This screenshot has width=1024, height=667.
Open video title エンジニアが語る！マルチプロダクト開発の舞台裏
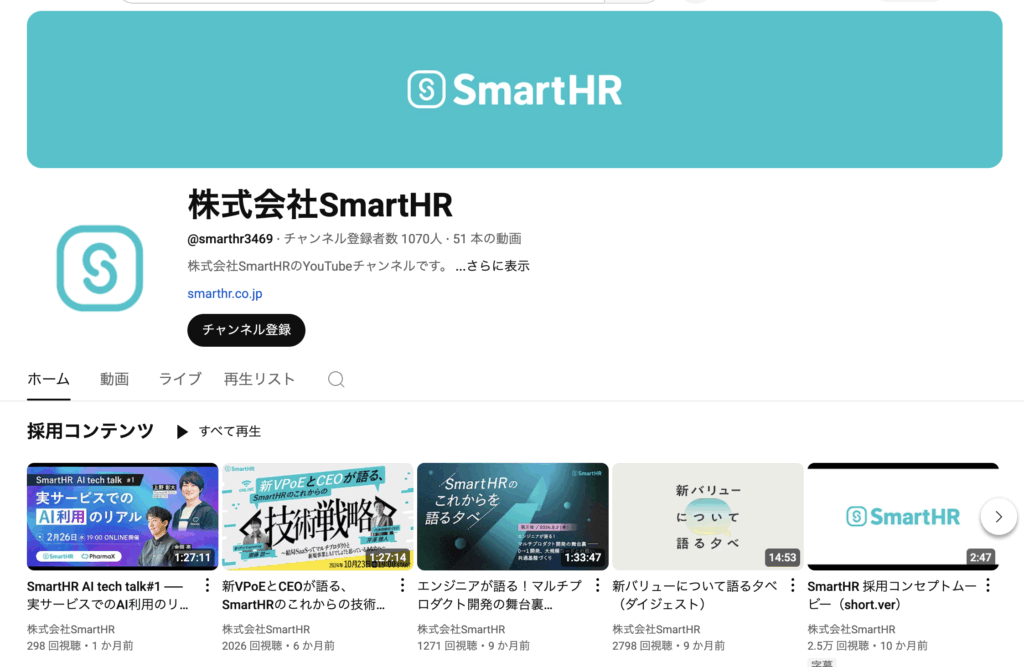[500, 595]
